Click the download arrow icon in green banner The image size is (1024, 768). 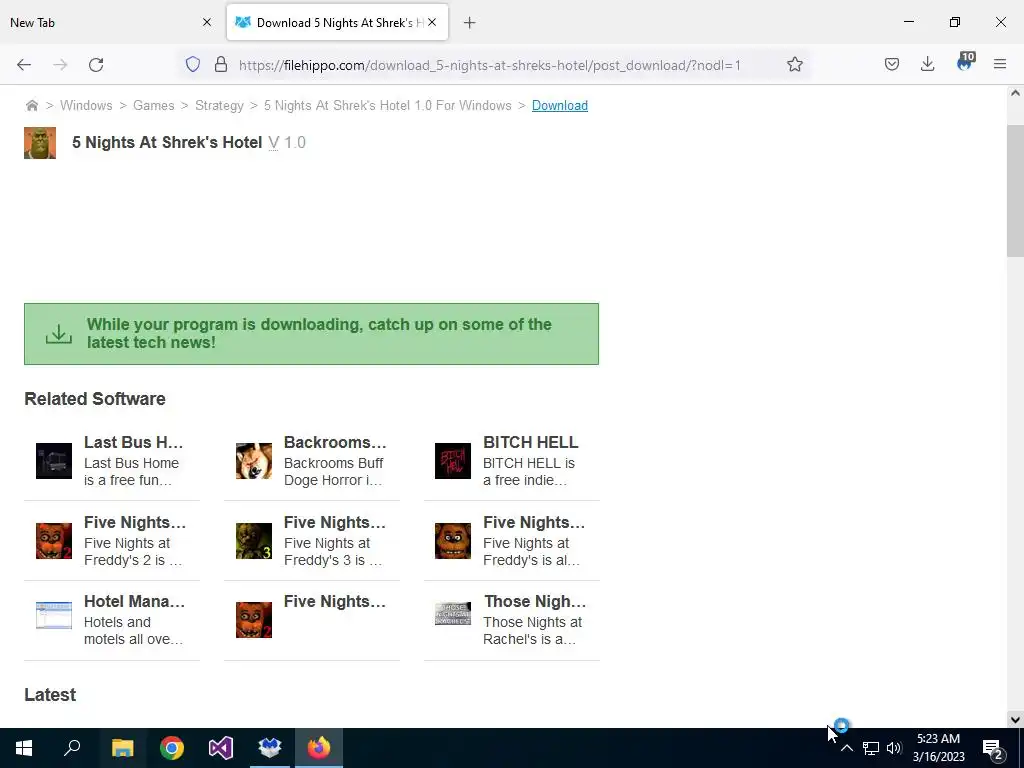[x=59, y=334]
